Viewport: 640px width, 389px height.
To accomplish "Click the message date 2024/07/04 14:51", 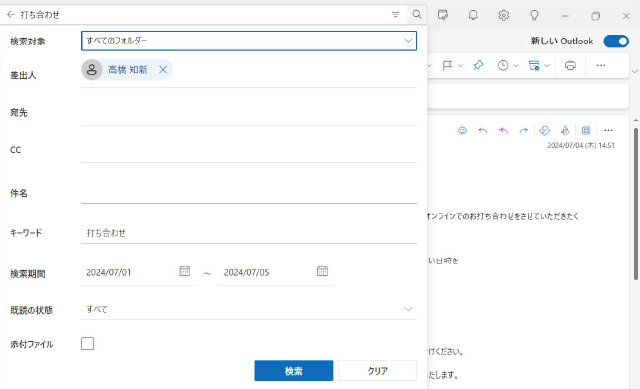I will [581, 145].
